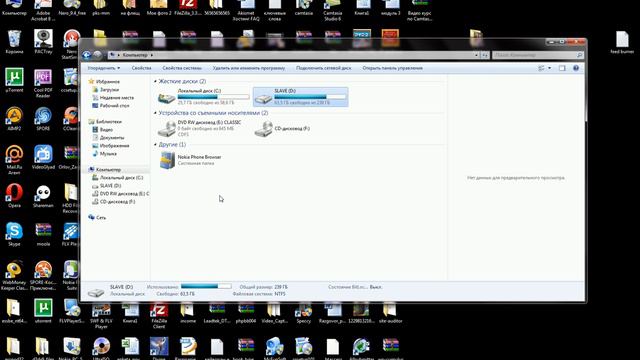Launch Skype from the desktop

point(14,234)
